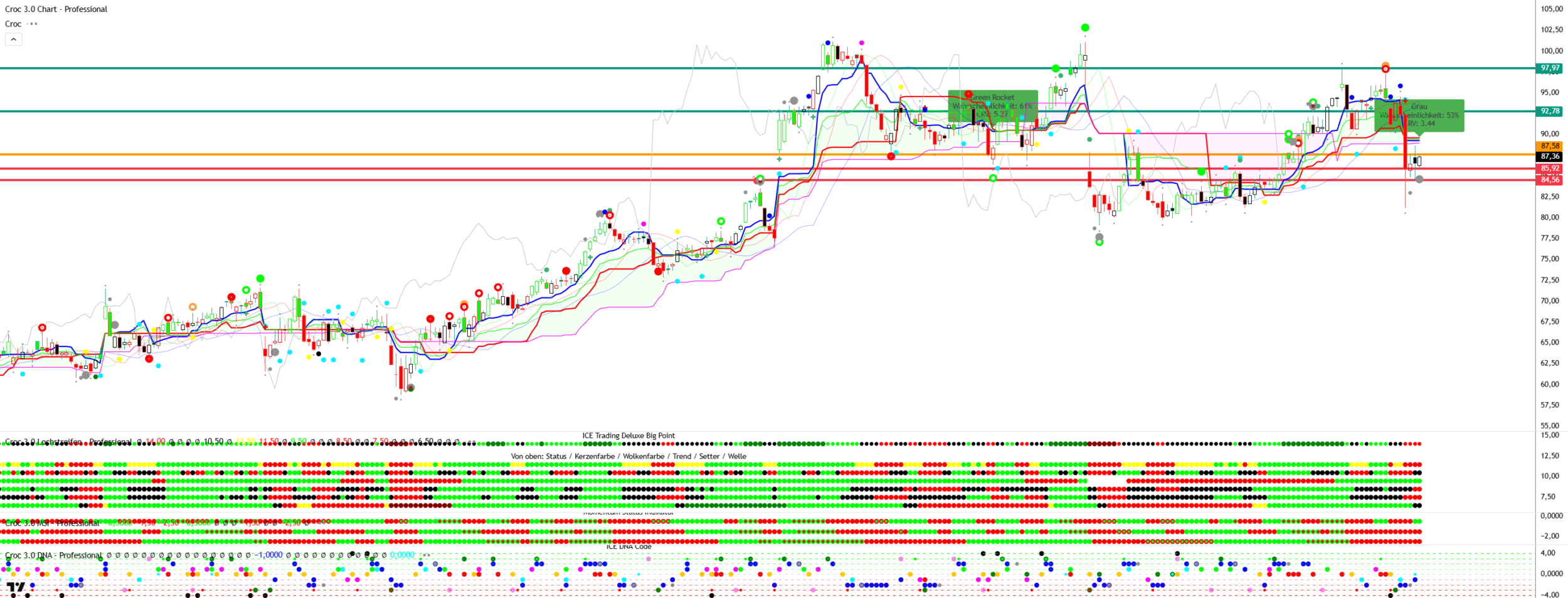This screenshot has height=598, width=1568.
Task: Click the orange 87,58 price label
Action: 1550,146
